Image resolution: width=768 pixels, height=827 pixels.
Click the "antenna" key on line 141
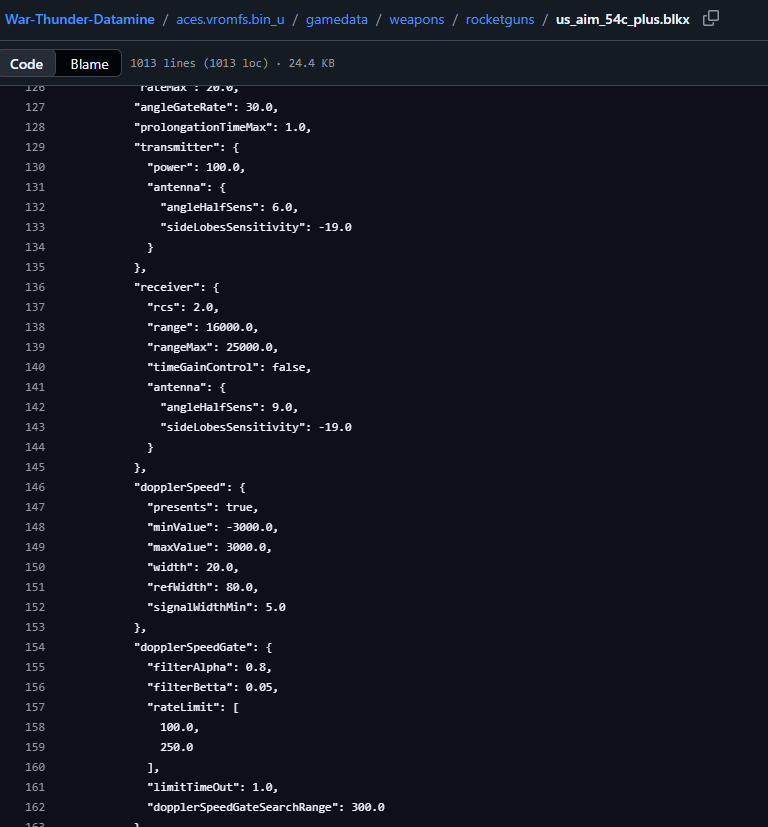(x=179, y=387)
